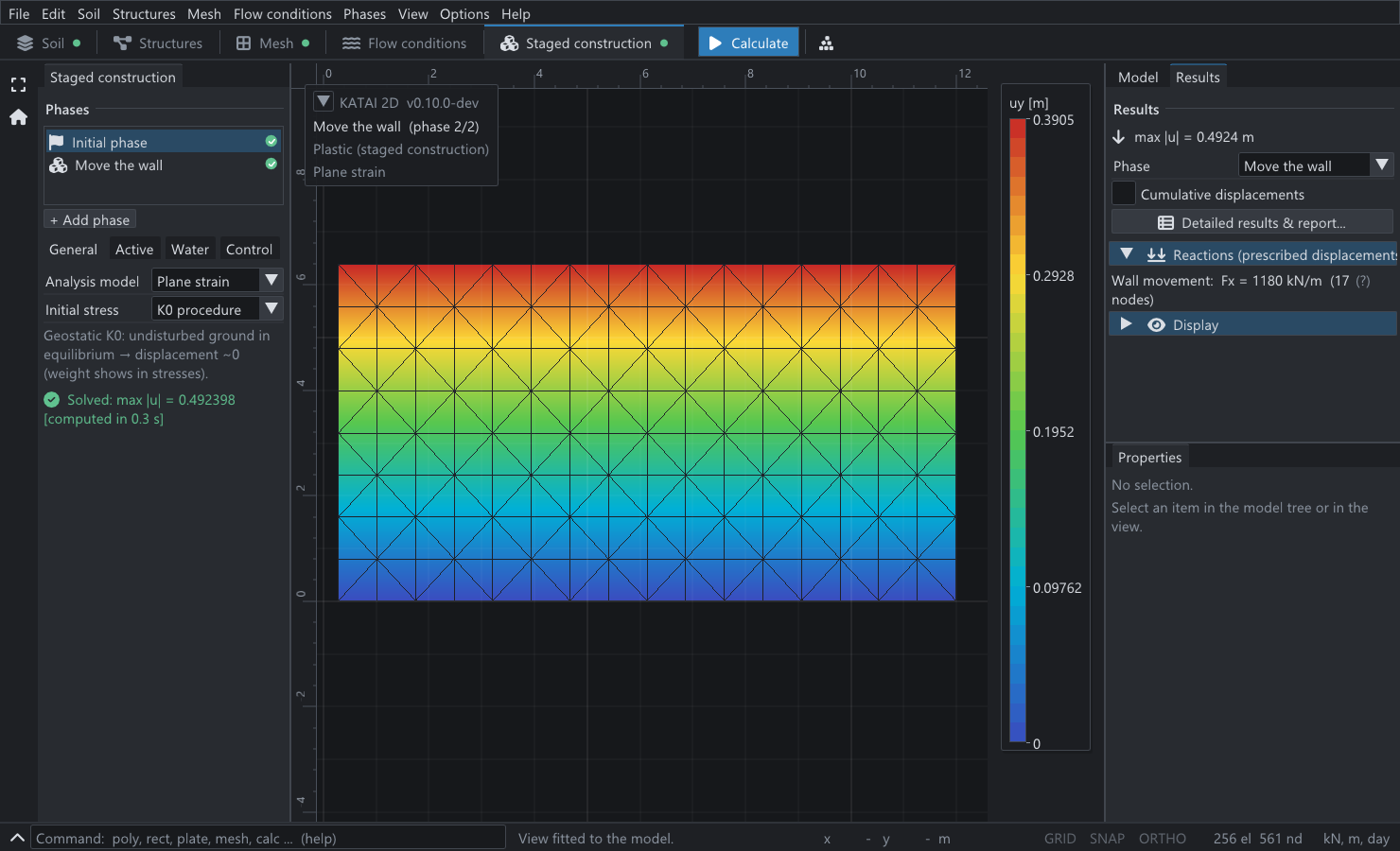Switch to the Water tab
This screenshot has width=1400, height=851.
point(190,250)
